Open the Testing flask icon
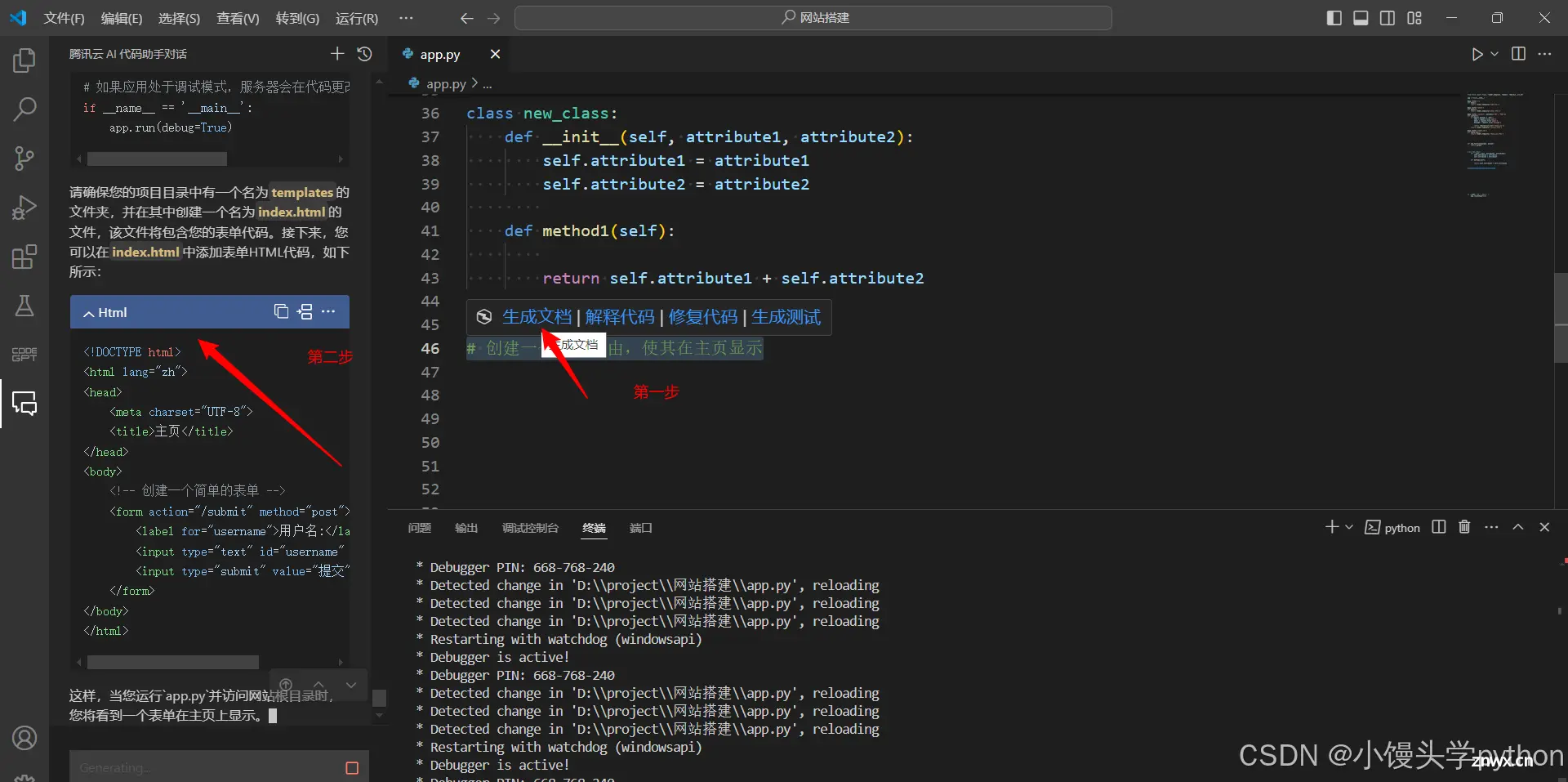This screenshot has width=1568, height=782. (24, 306)
